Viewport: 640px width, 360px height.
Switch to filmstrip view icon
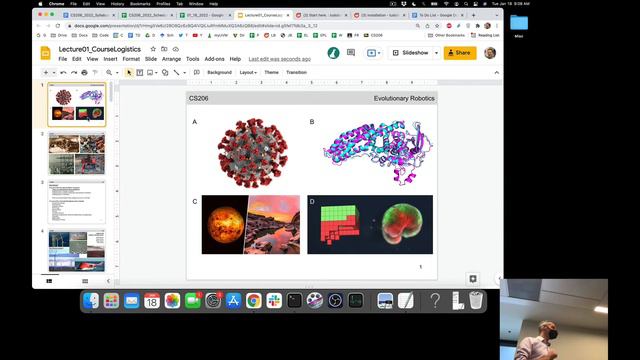click(49, 281)
